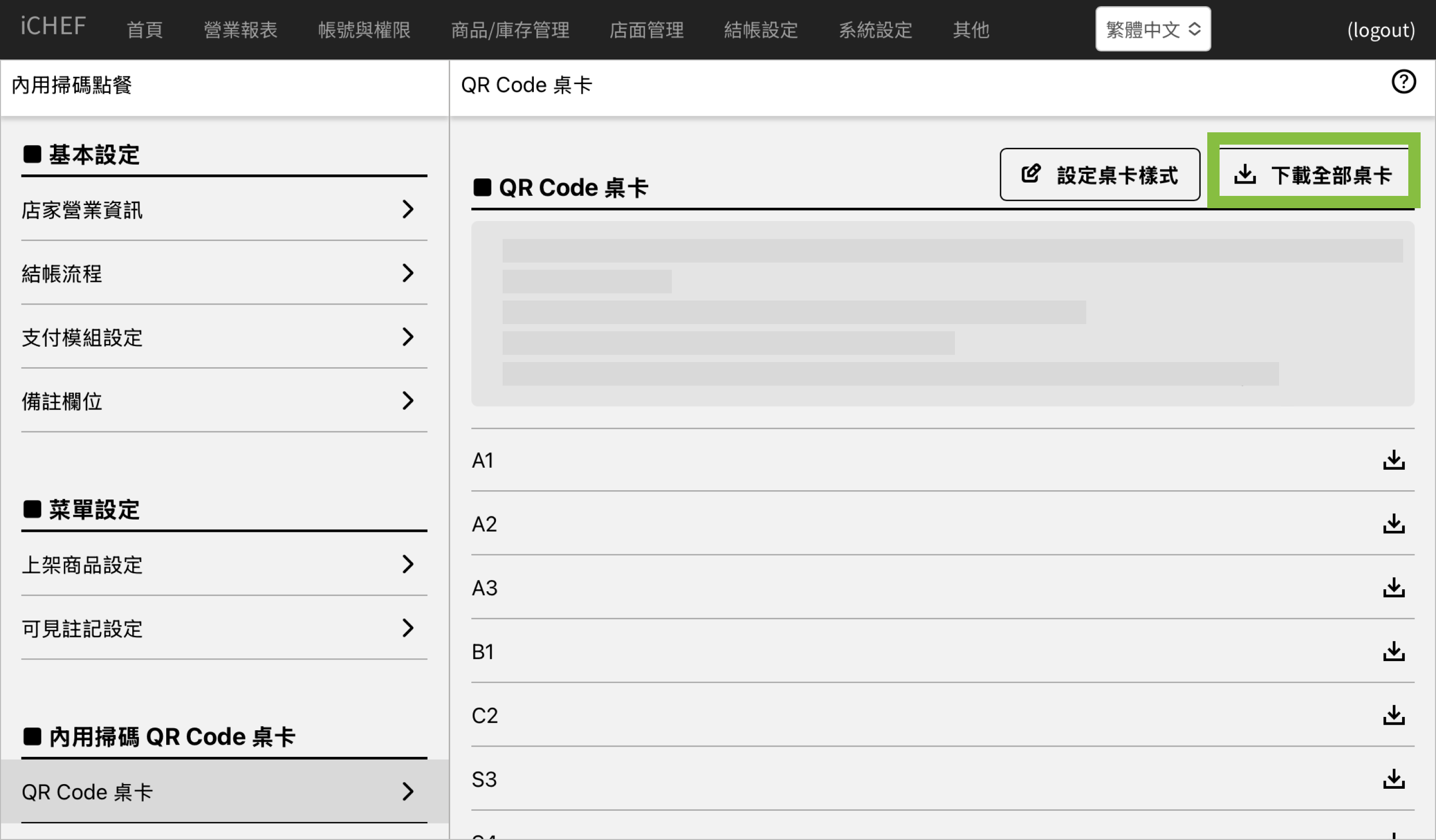Open 上架商品設定 in menu settings

224,565
